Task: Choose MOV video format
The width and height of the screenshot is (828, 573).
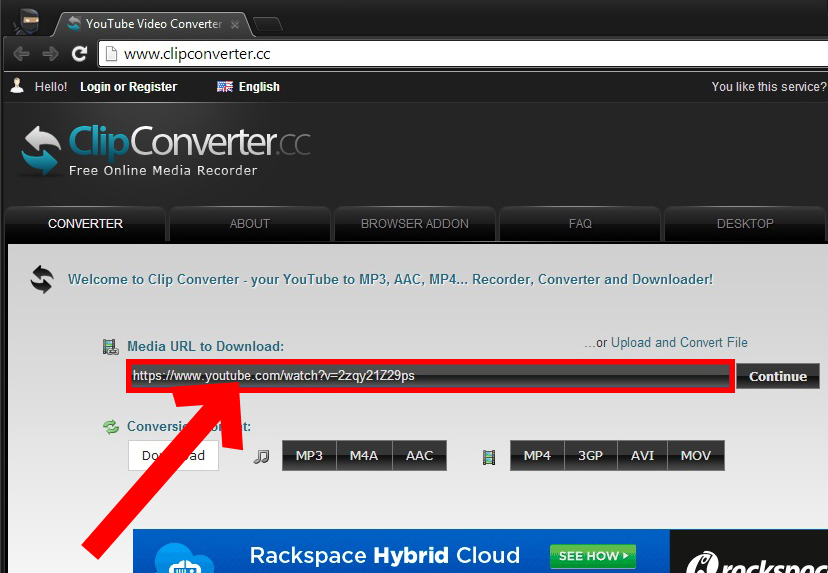Action: click(695, 456)
